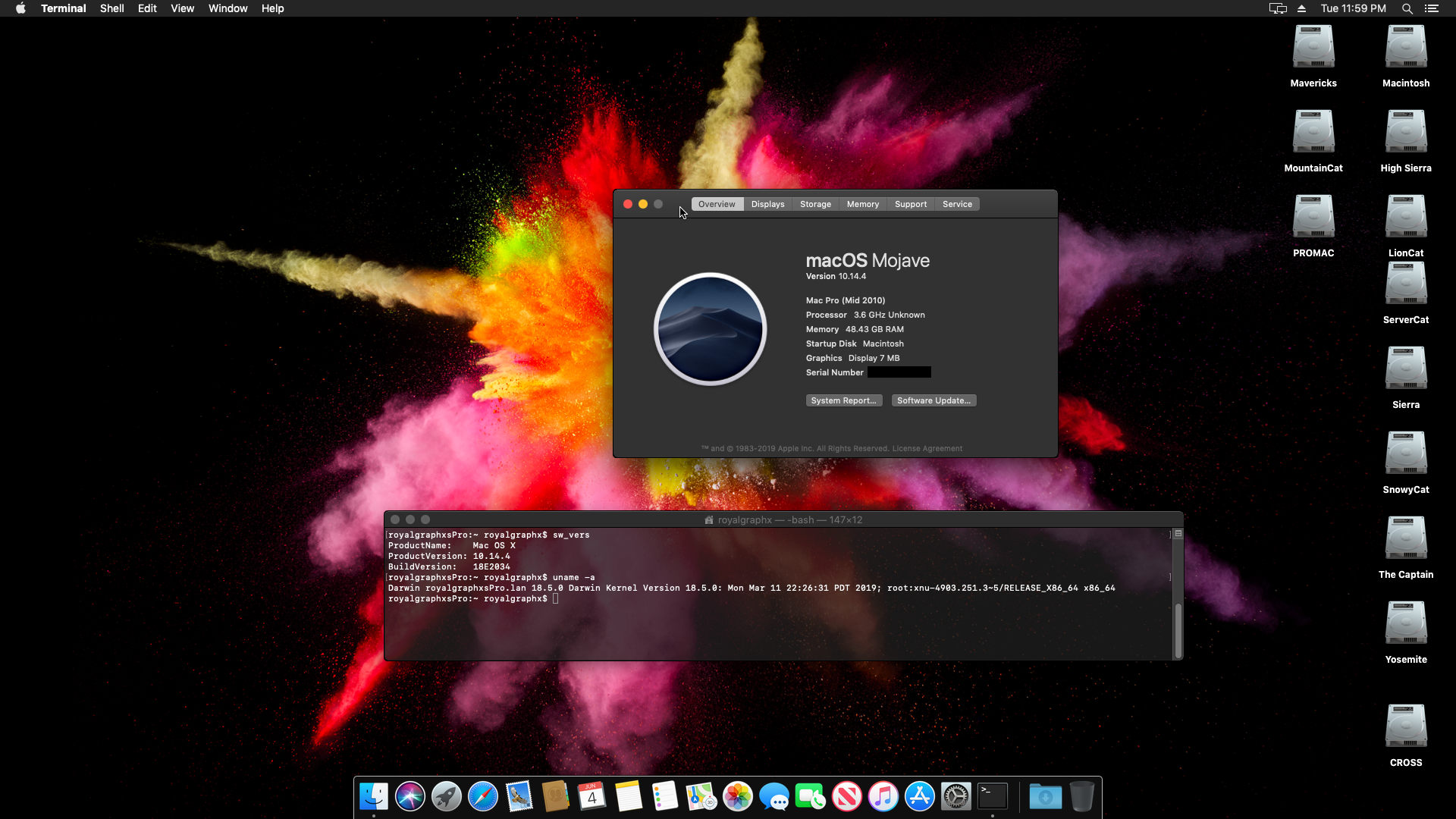Viewport: 1456px width, 819px height.
Task: Open Launchpad rocket icon in dock
Action: [447, 797]
